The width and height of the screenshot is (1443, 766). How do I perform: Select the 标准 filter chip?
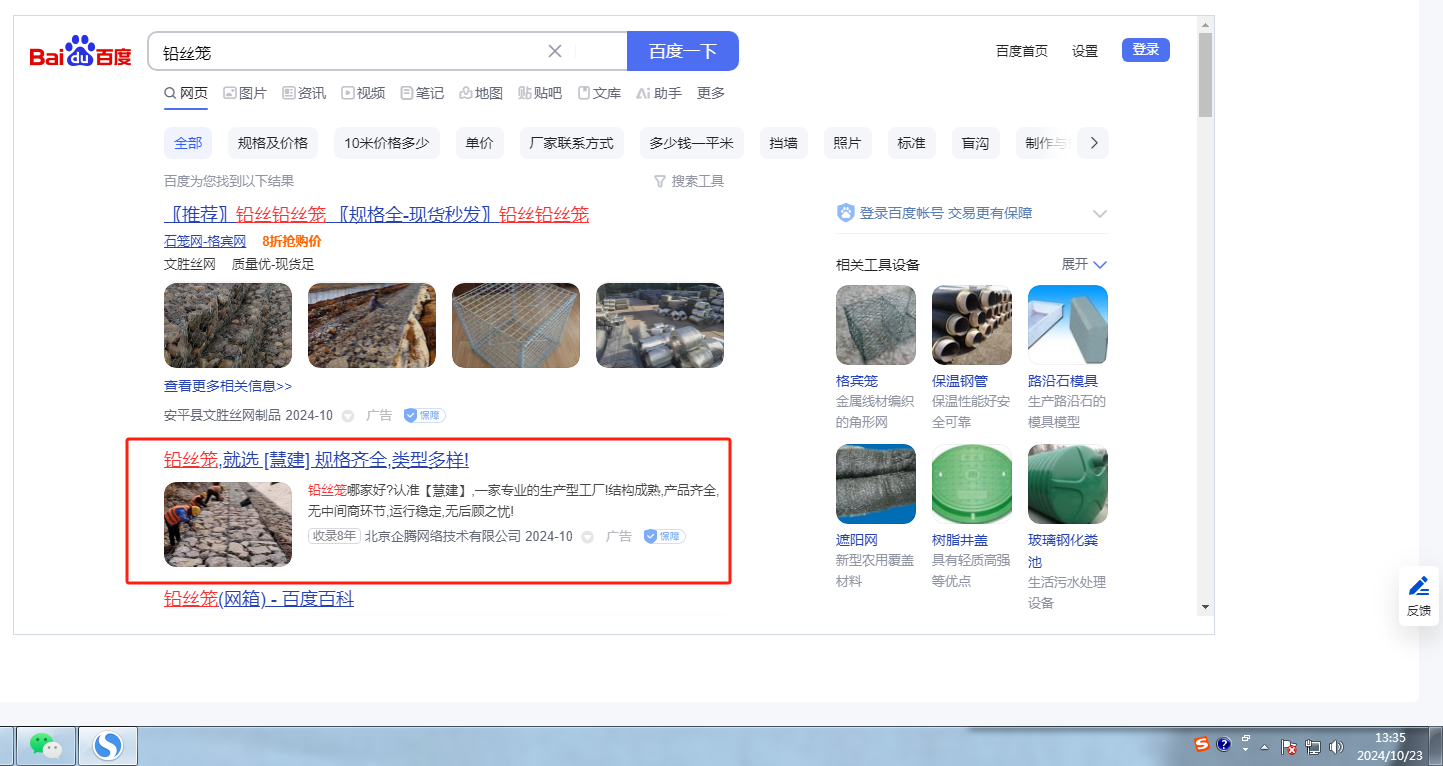point(912,143)
